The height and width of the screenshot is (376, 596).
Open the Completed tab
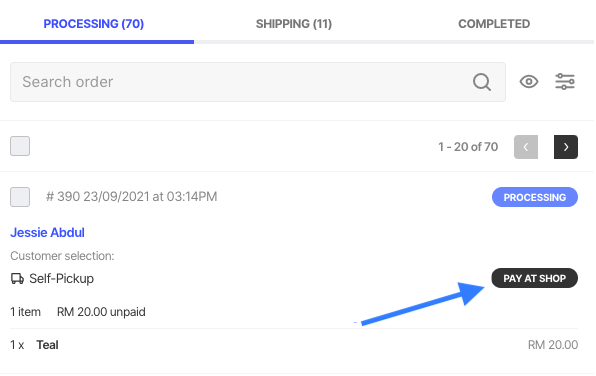494,24
